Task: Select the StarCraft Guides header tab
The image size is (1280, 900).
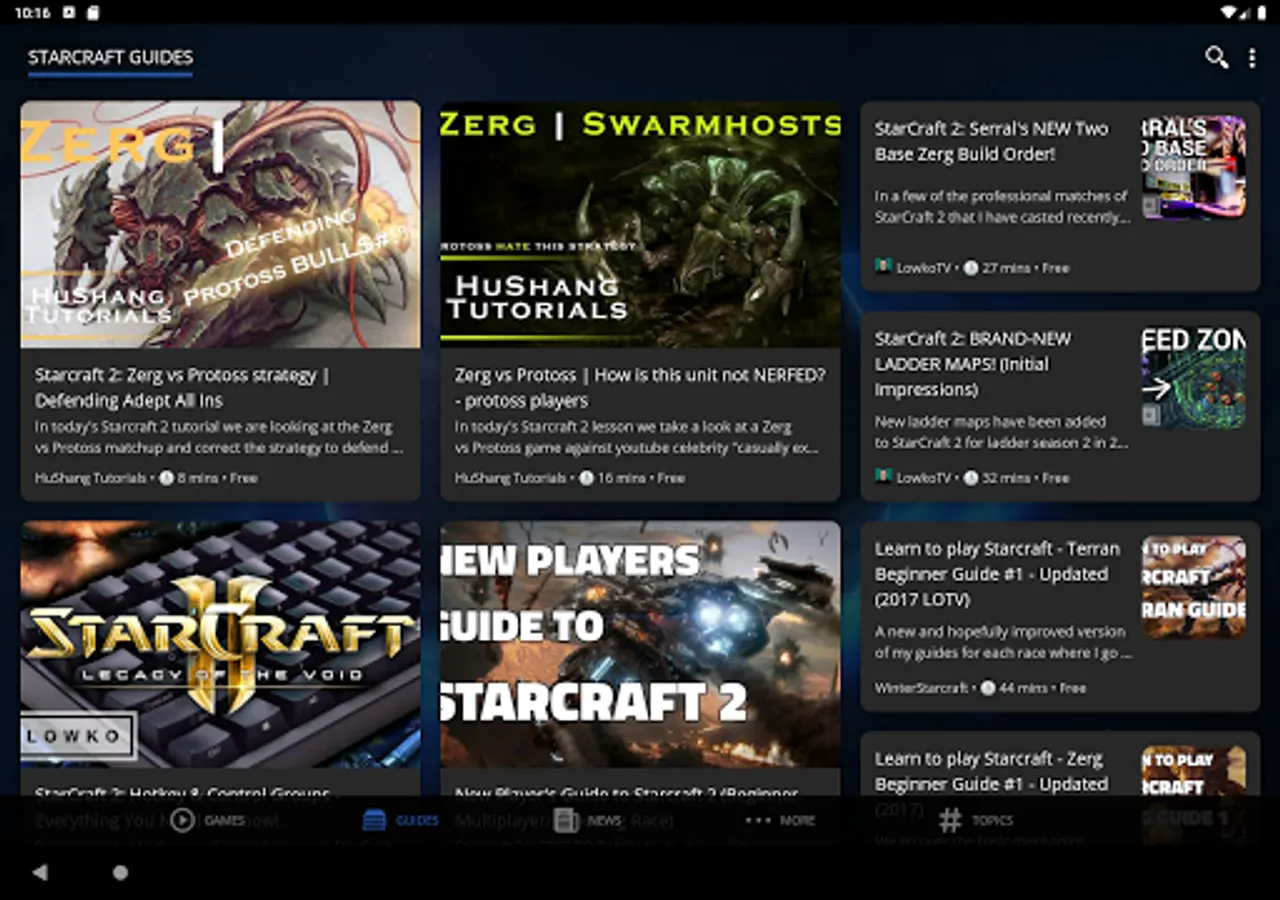Action: [110, 58]
